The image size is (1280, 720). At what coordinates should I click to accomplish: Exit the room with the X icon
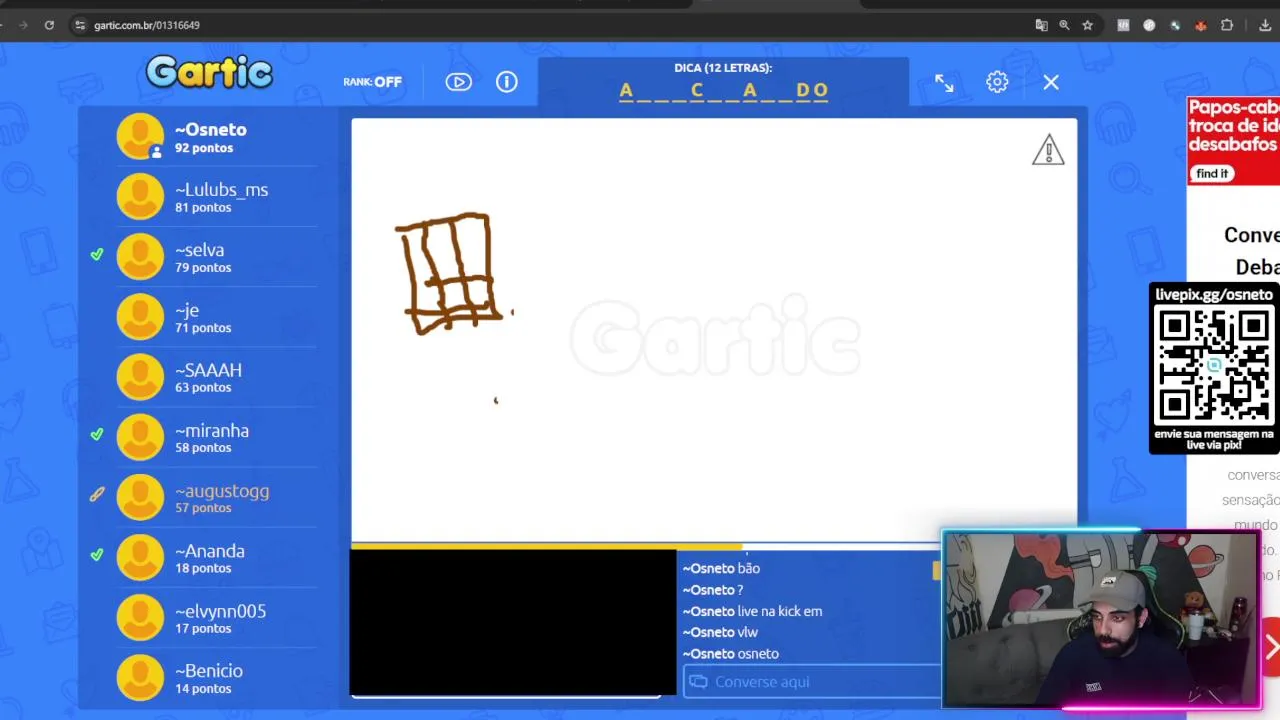[x=1051, y=83]
